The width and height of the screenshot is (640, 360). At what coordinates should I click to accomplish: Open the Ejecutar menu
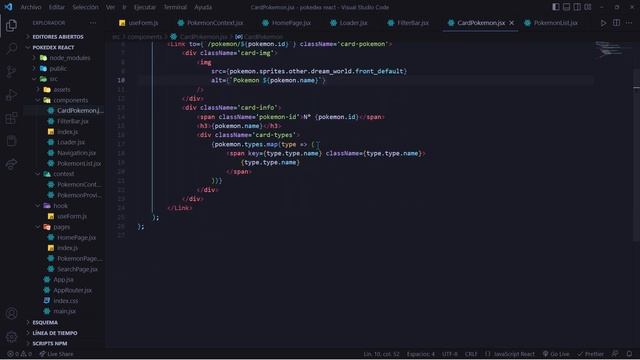[145, 7]
